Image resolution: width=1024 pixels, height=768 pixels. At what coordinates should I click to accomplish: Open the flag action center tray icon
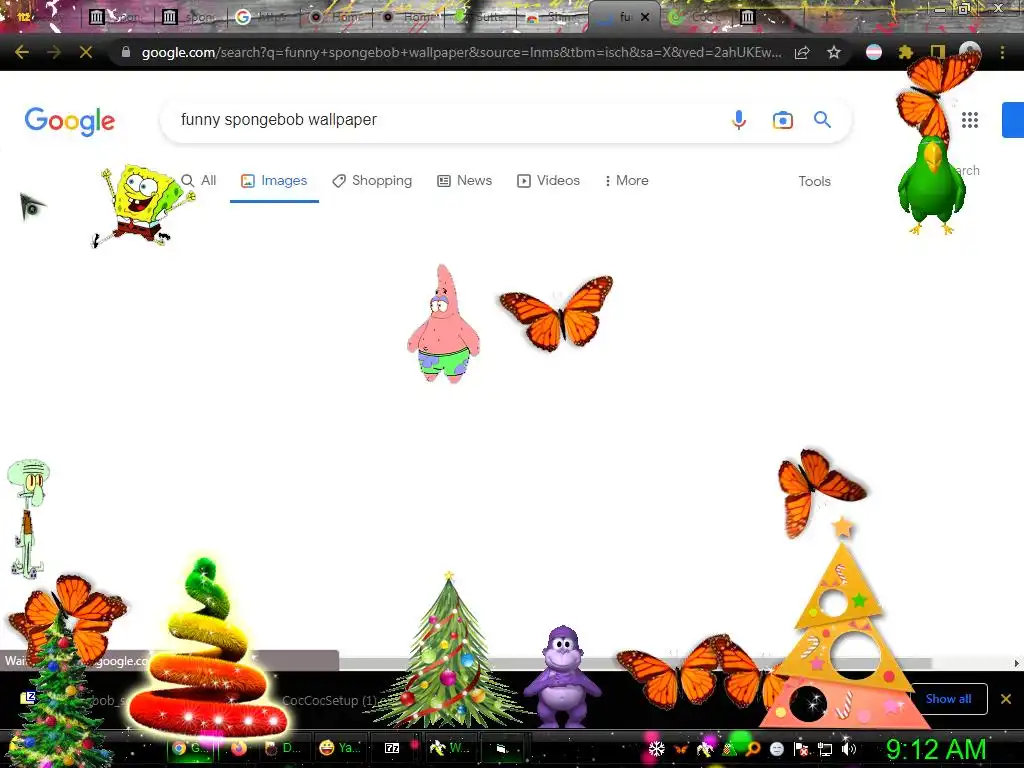[801, 749]
